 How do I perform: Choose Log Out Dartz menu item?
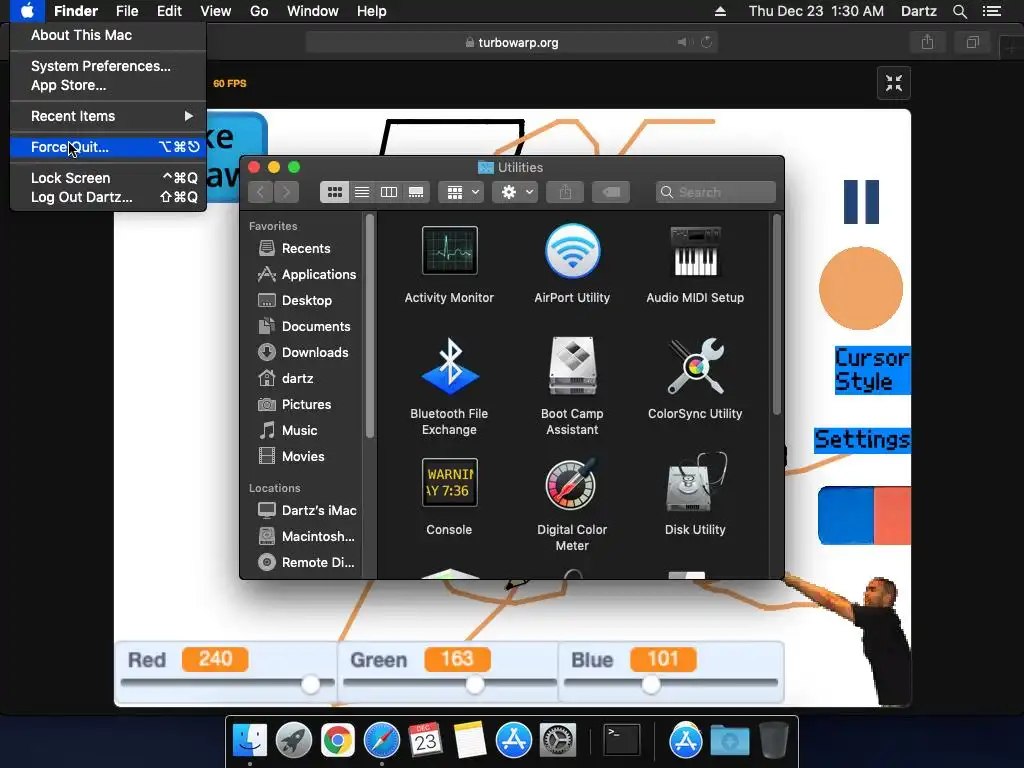[108, 197]
